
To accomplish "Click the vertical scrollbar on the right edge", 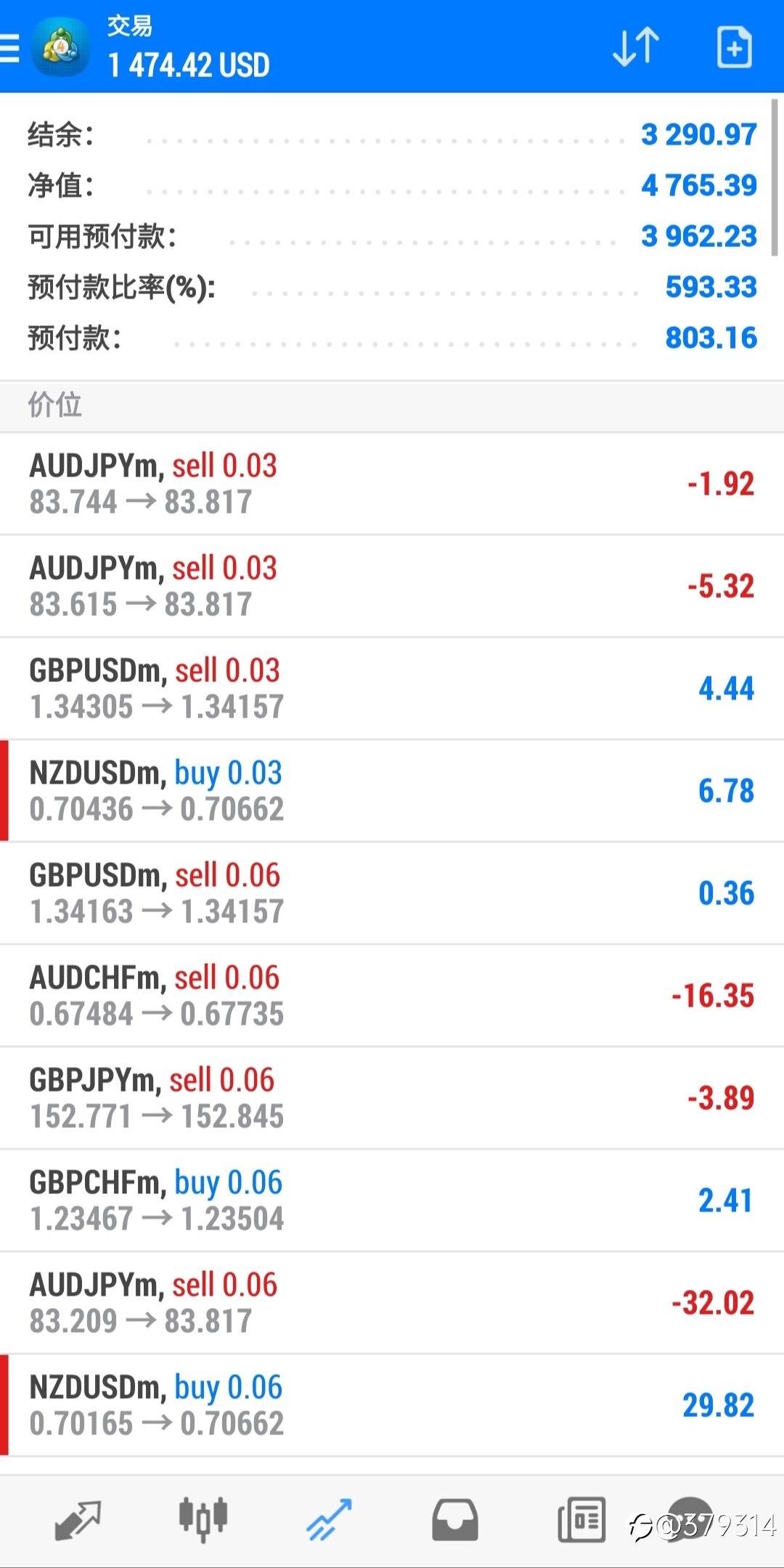I will [x=775, y=178].
